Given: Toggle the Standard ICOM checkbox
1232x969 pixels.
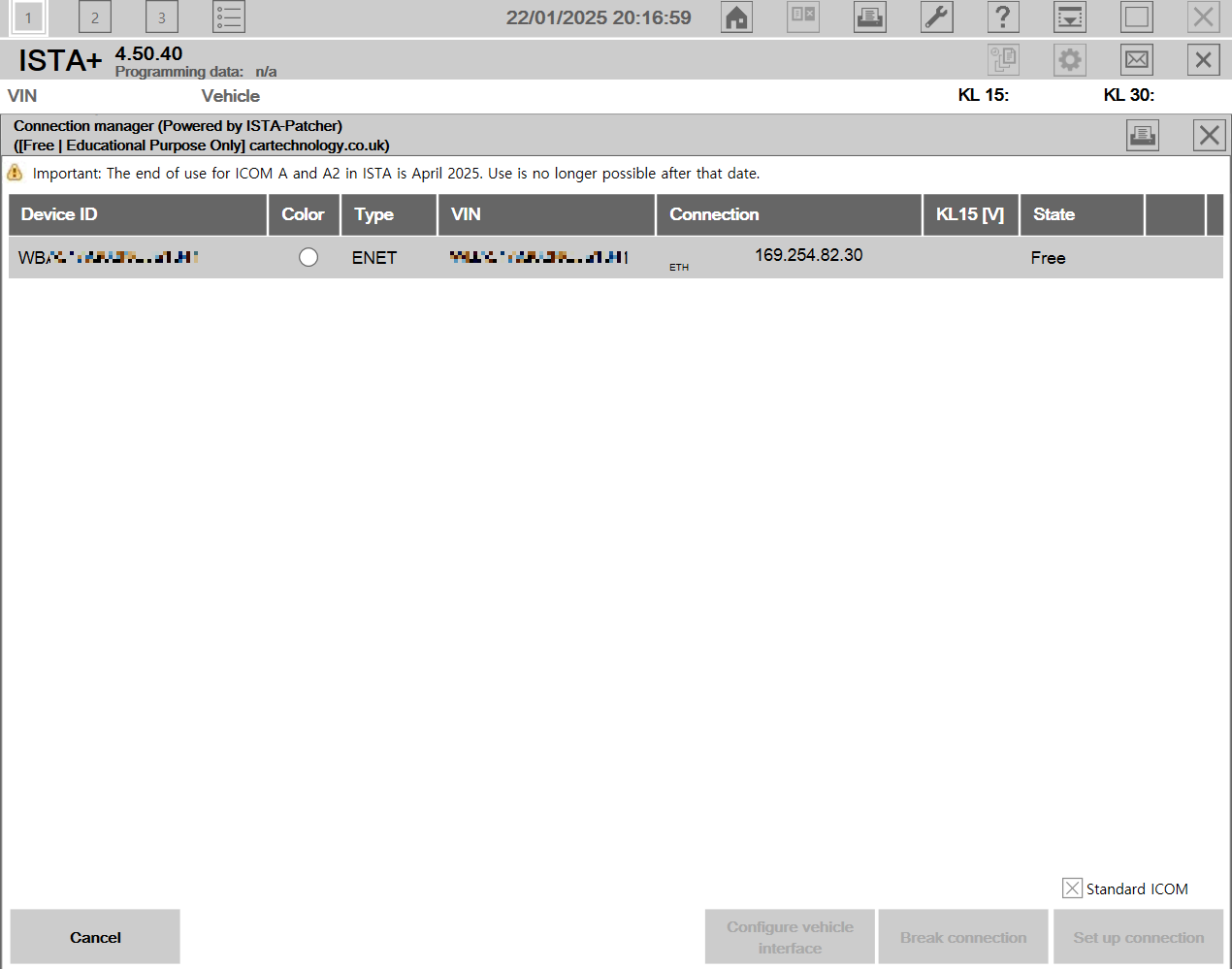Looking at the screenshot, I should 1072,888.
